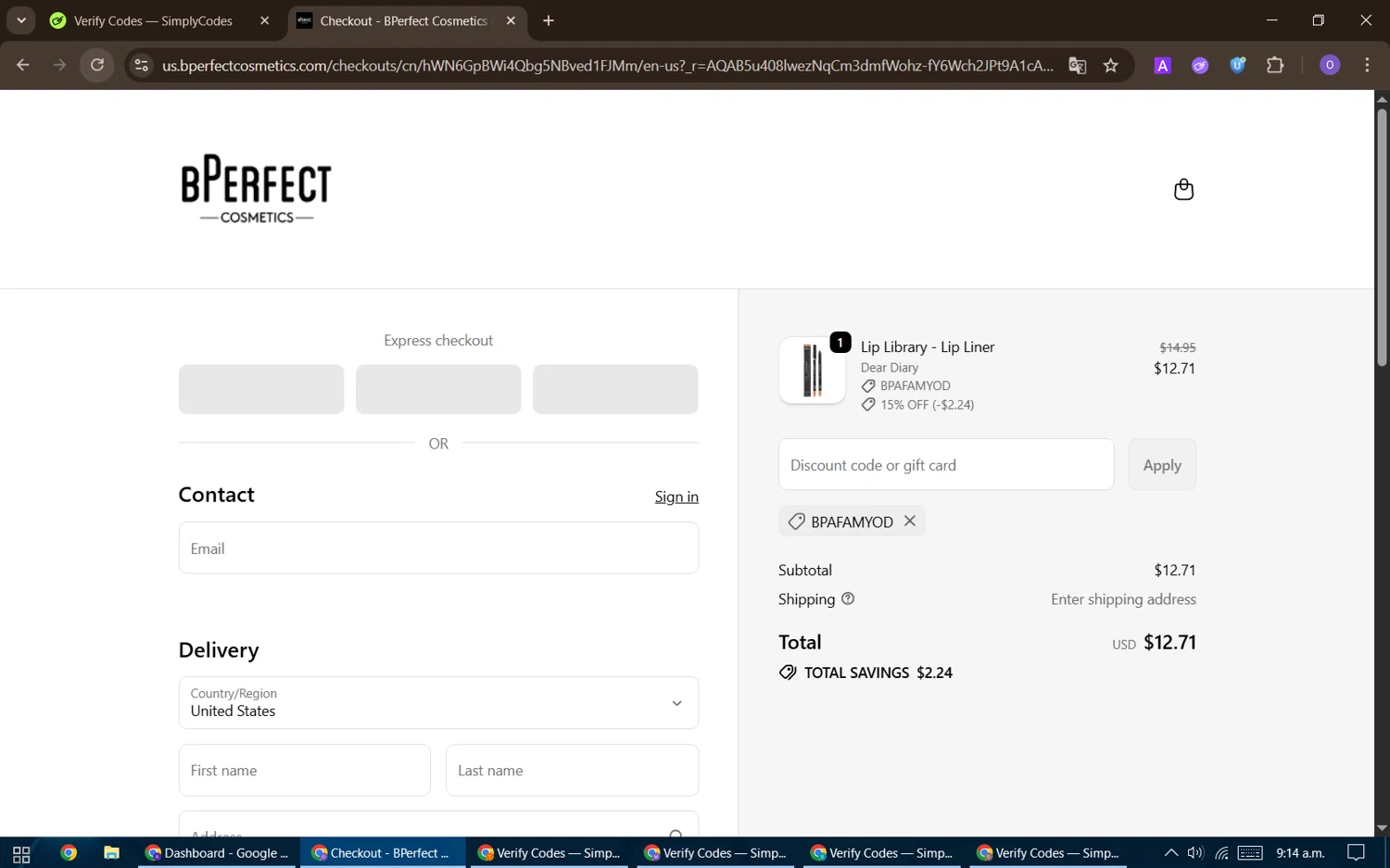Bookmark this page with star icon

tap(1111, 65)
